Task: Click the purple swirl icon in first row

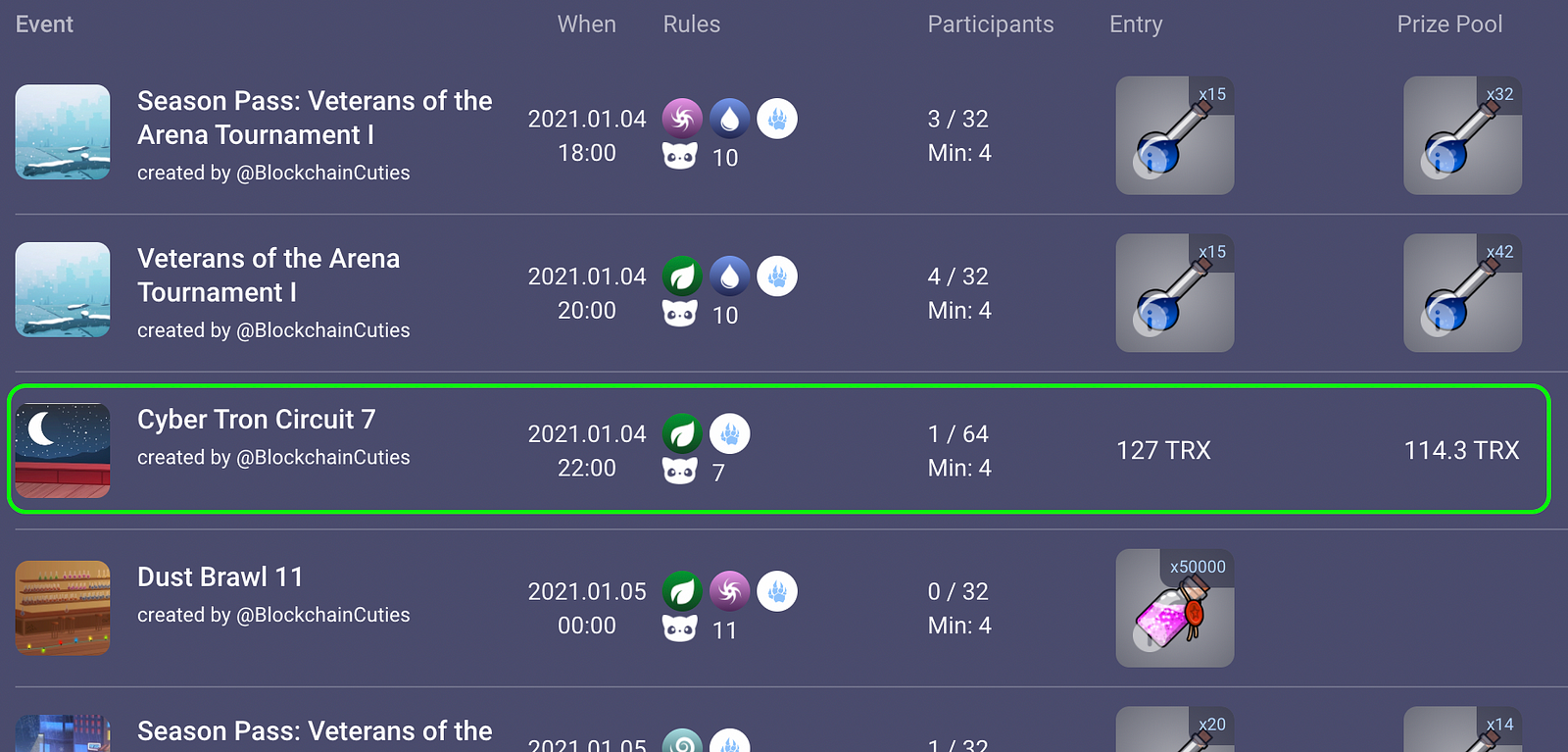Action: (682, 119)
